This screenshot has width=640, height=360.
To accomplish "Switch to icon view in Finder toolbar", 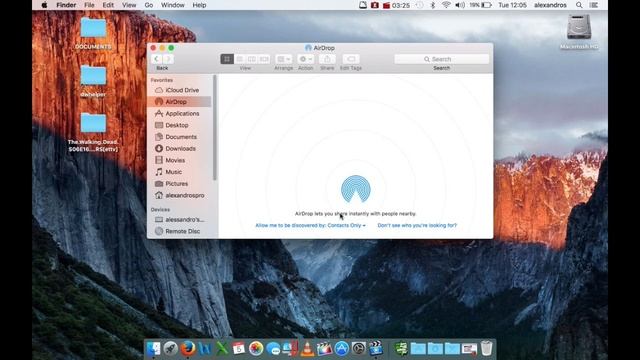I will click(227, 59).
